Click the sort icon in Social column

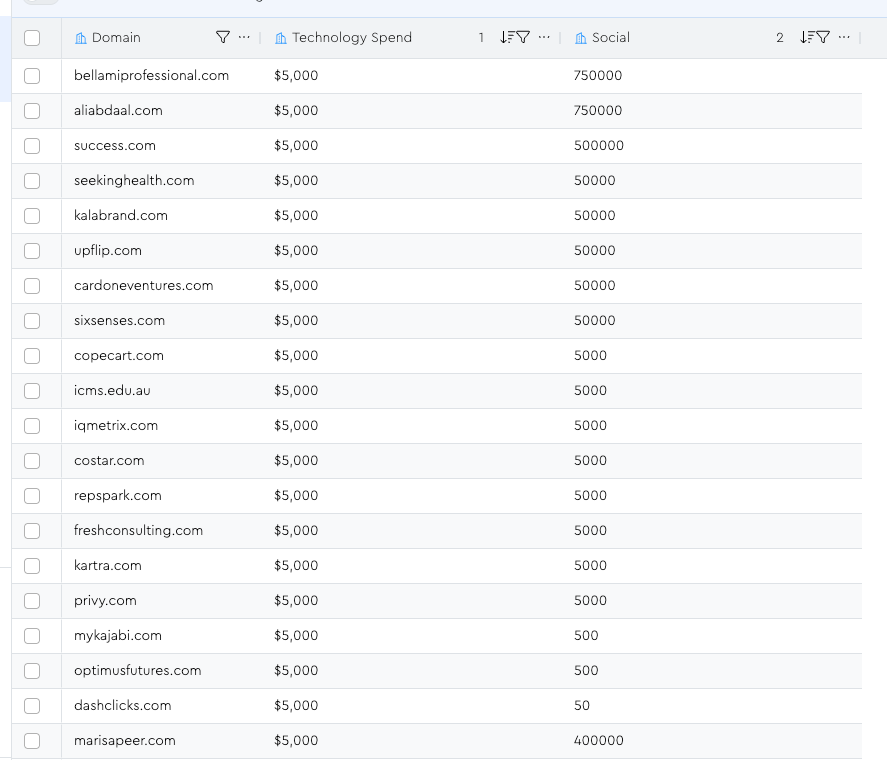(x=806, y=38)
